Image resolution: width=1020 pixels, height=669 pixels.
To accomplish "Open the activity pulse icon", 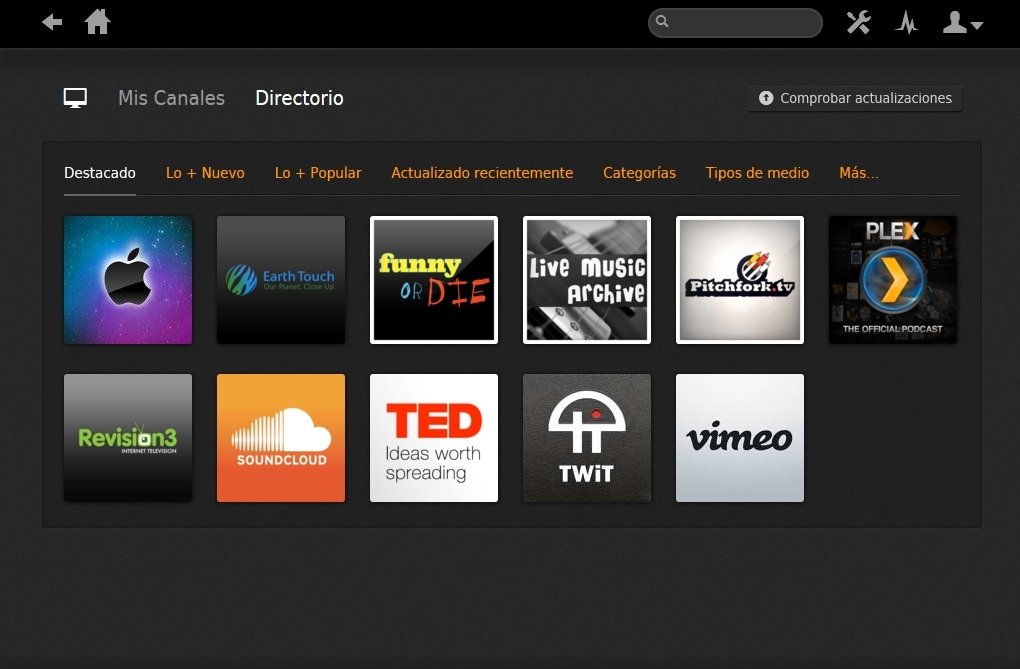I will (x=906, y=23).
